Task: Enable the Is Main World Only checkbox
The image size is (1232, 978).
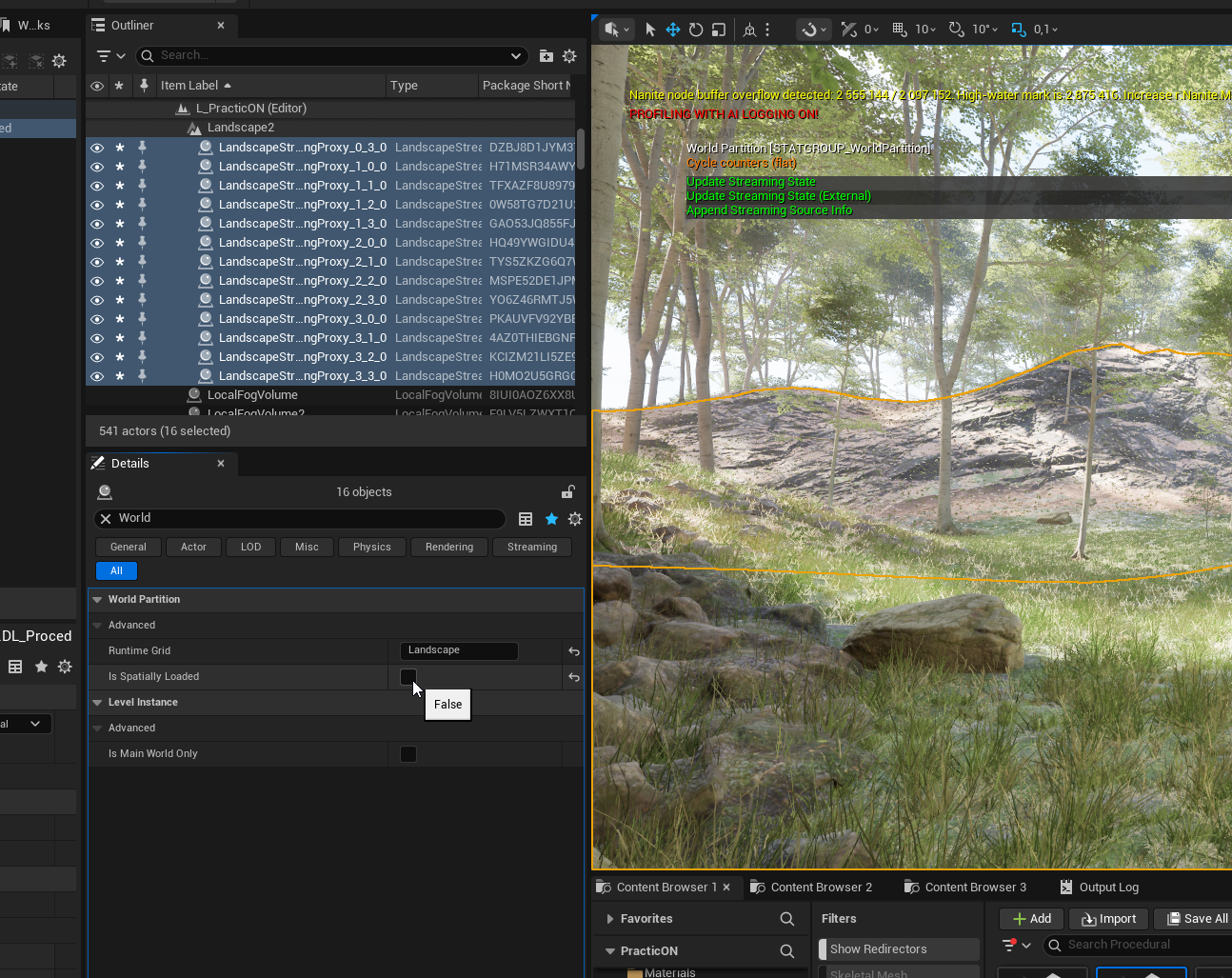Action: pos(408,754)
